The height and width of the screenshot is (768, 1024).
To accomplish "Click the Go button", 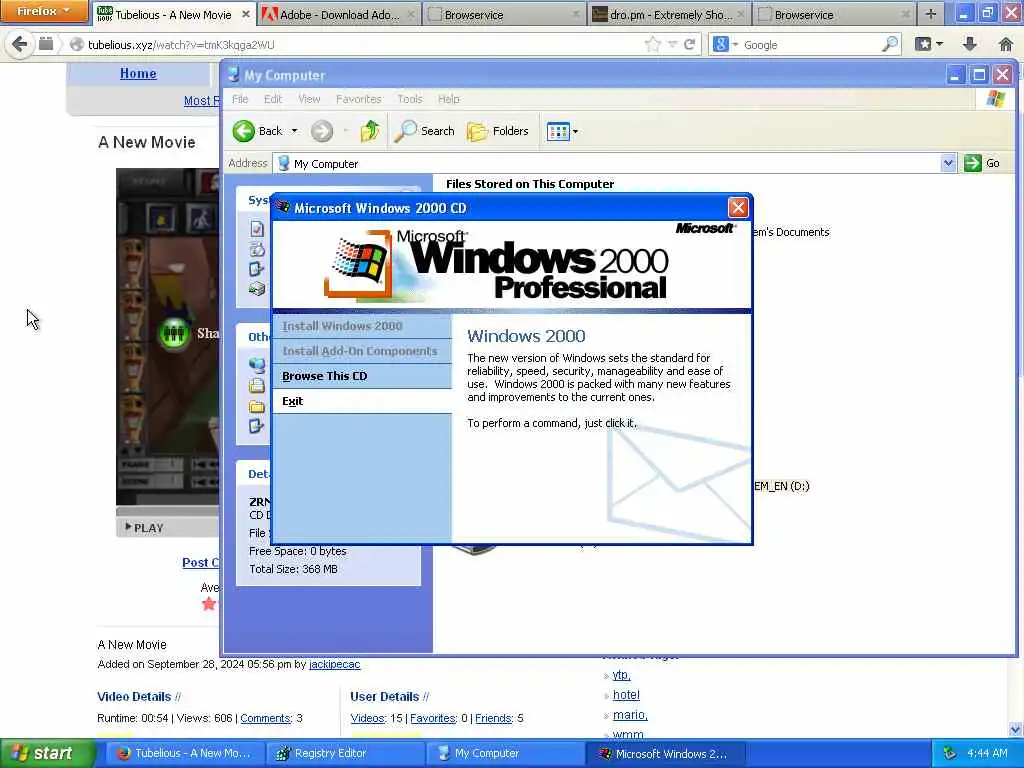I will pos(982,163).
